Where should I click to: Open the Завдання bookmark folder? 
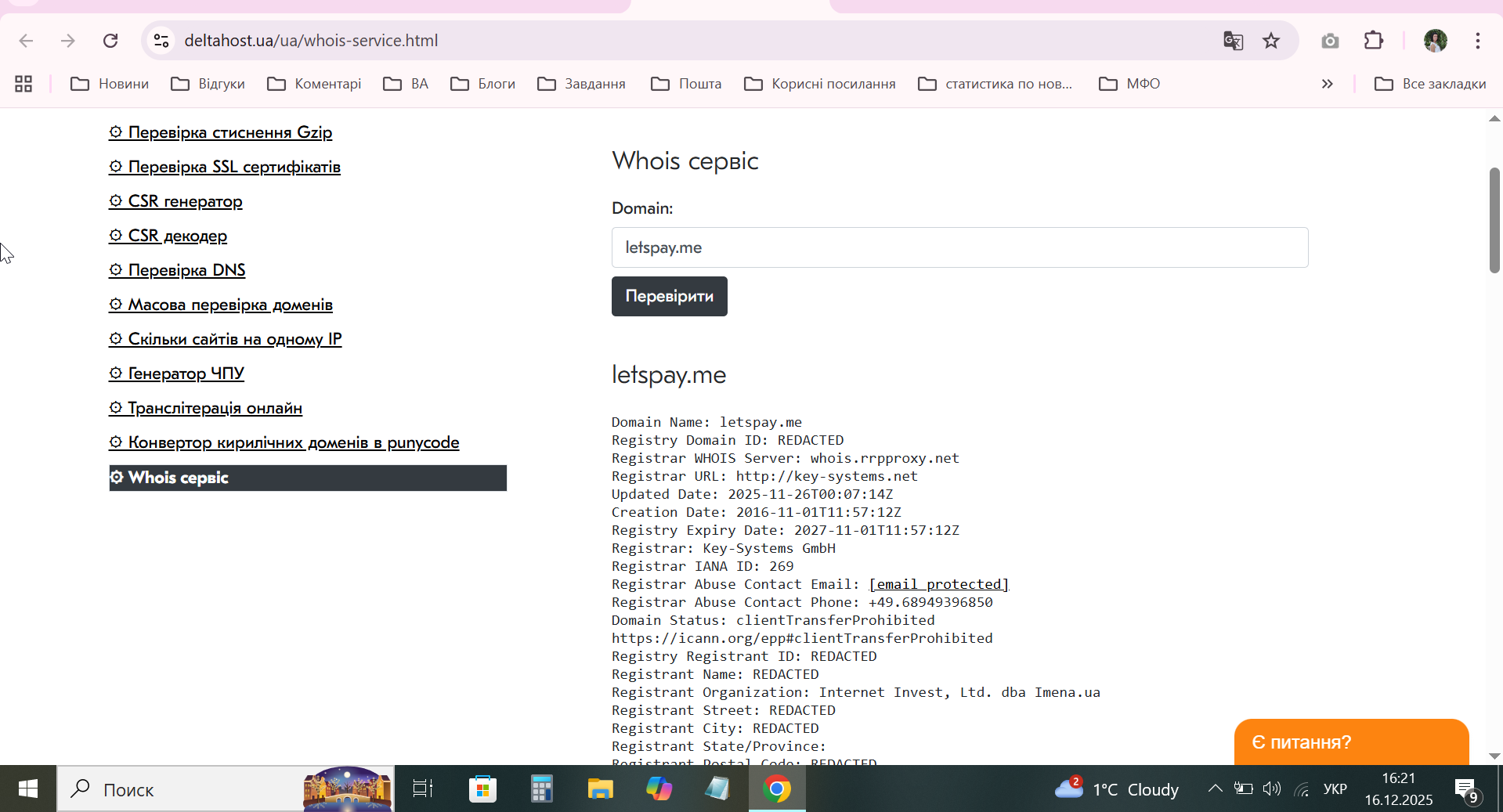[582, 84]
